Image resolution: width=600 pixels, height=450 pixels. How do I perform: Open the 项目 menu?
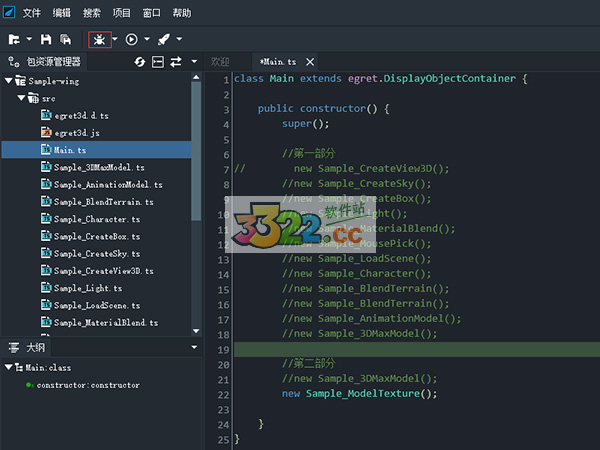(122, 13)
